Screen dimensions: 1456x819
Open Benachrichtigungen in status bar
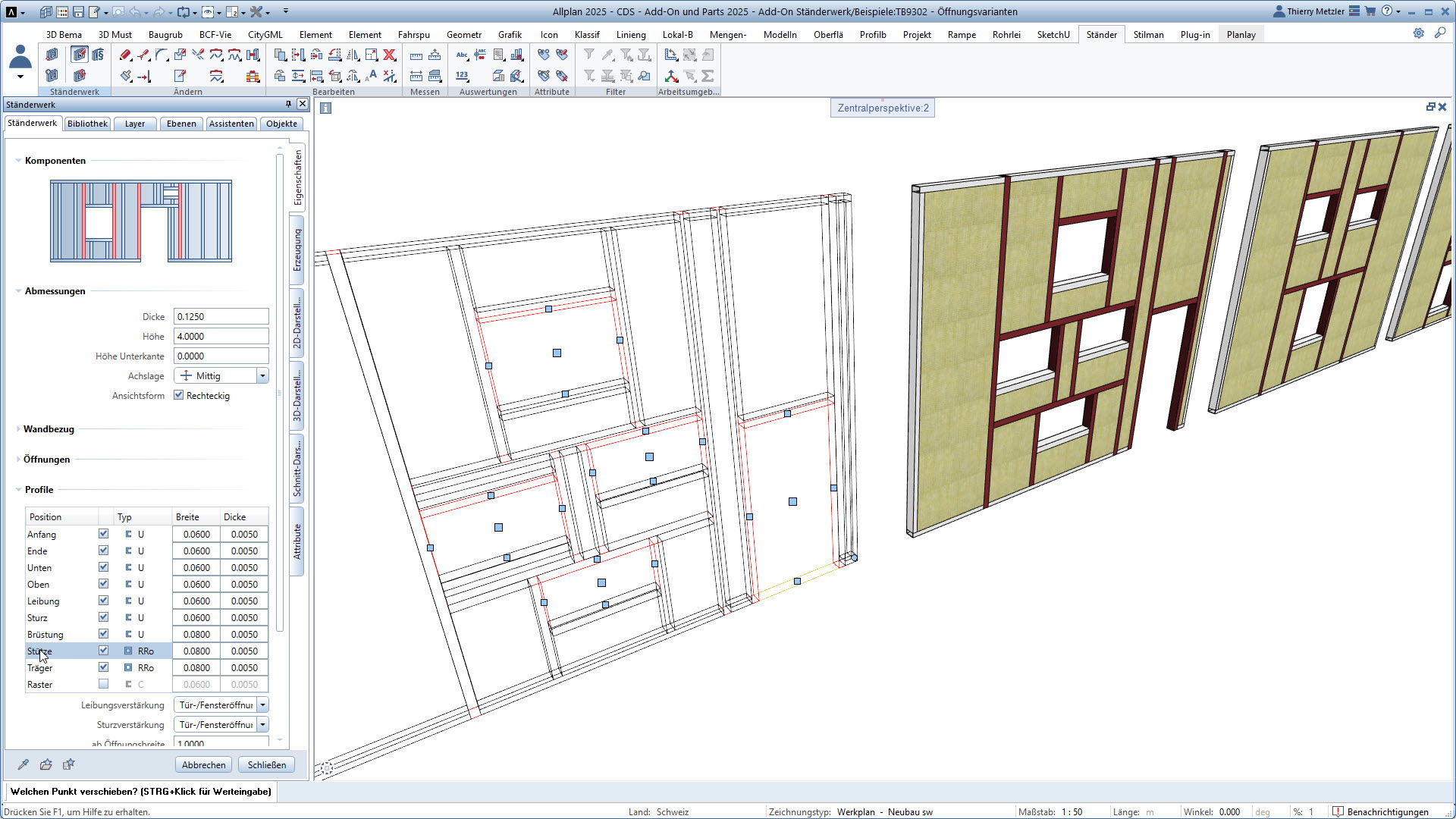coord(1380,811)
